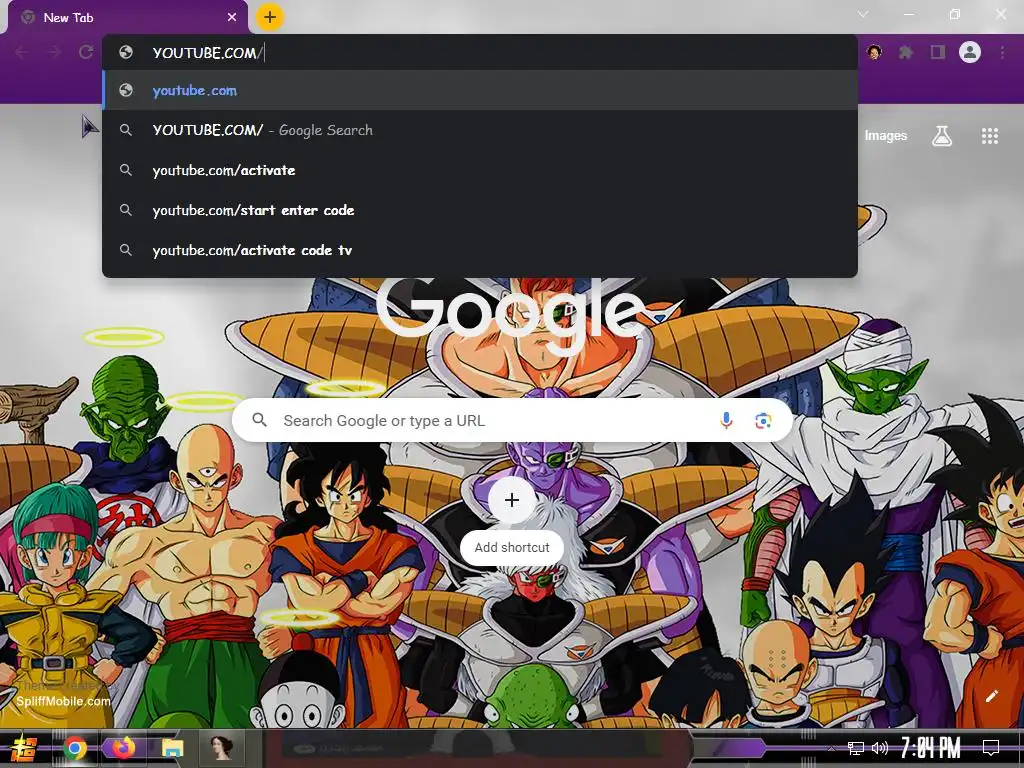The width and height of the screenshot is (1024, 768).
Task: Open the tab search chevron
Action: tap(863, 14)
